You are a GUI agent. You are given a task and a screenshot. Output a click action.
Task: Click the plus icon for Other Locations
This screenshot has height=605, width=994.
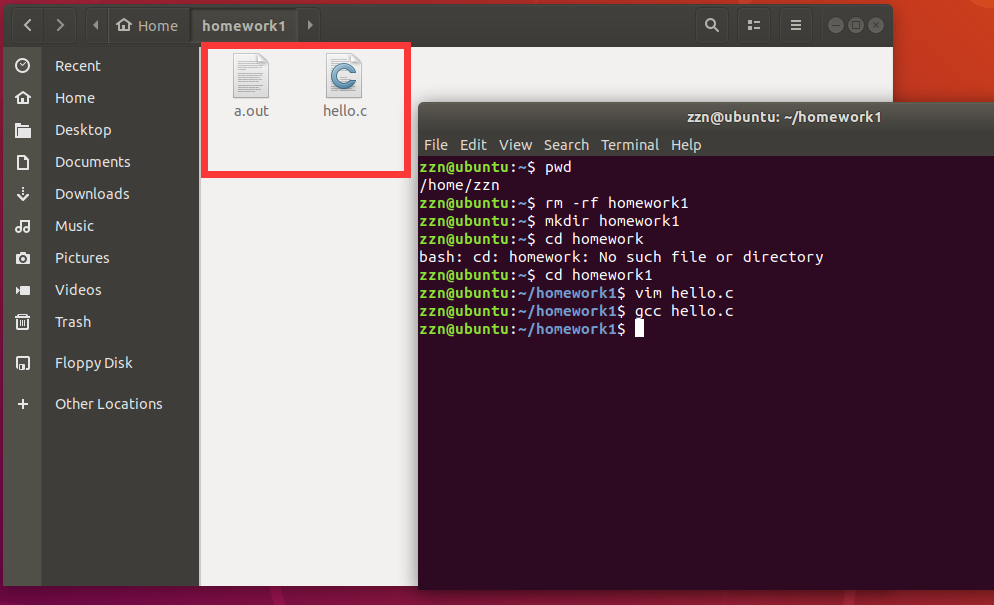(x=23, y=404)
